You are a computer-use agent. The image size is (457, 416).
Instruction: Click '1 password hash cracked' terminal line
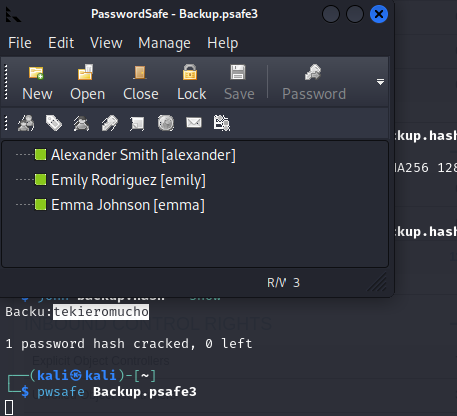click(x=129, y=344)
